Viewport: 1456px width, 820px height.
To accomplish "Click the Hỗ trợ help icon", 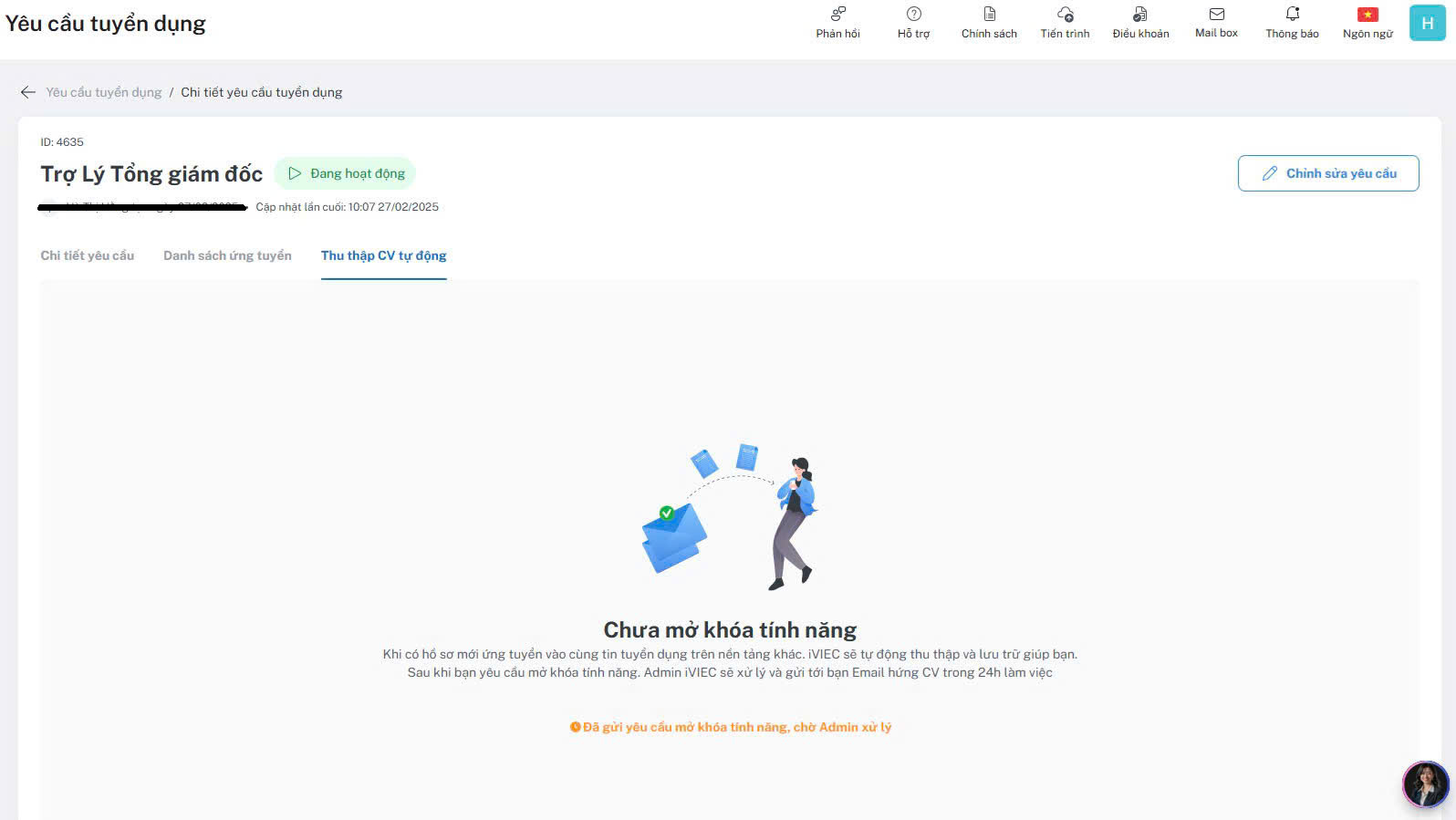I will [913, 15].
